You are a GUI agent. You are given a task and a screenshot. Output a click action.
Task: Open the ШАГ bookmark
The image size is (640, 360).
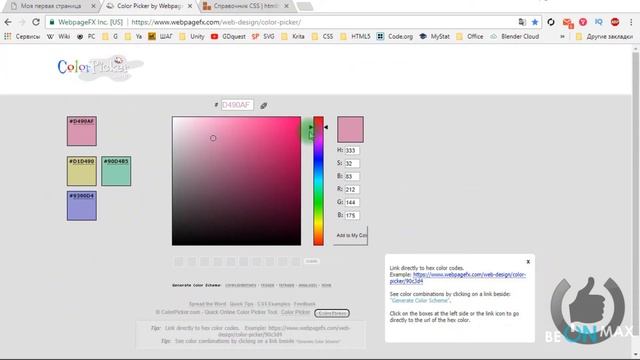[160, 36]
